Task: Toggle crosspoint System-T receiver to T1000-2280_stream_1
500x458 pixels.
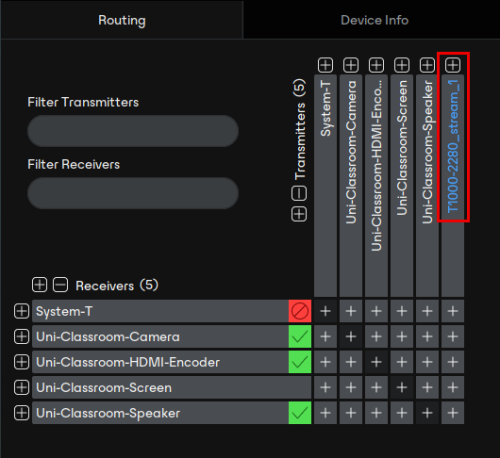Action: tap(453, 311)
